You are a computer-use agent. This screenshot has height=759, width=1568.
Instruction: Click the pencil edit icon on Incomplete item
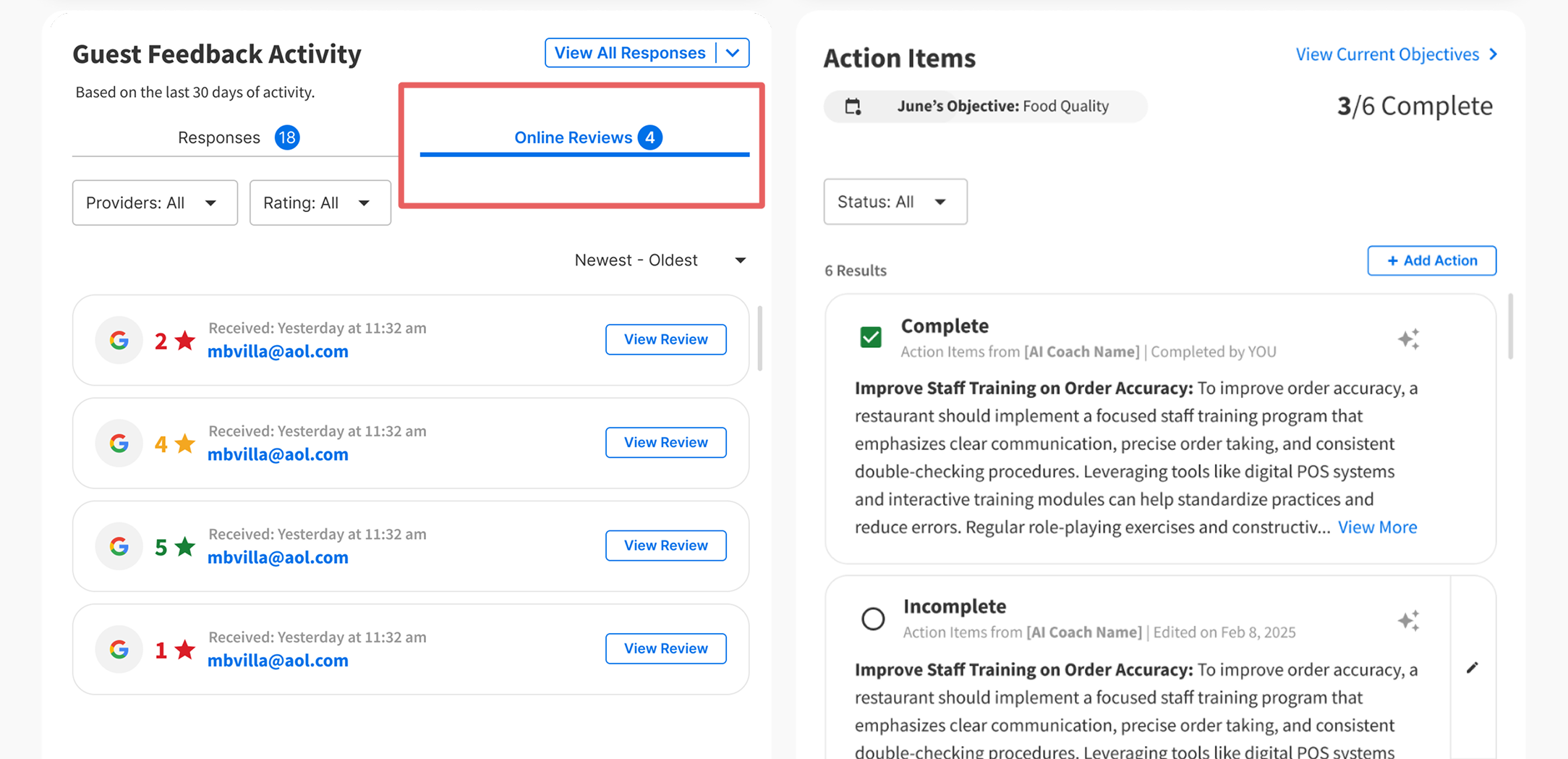(x=1473, y=668)
